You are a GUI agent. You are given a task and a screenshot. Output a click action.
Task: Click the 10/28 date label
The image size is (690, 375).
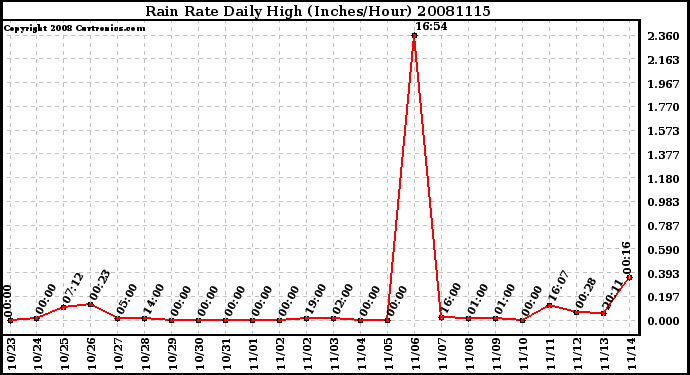(x=146, y=353)
